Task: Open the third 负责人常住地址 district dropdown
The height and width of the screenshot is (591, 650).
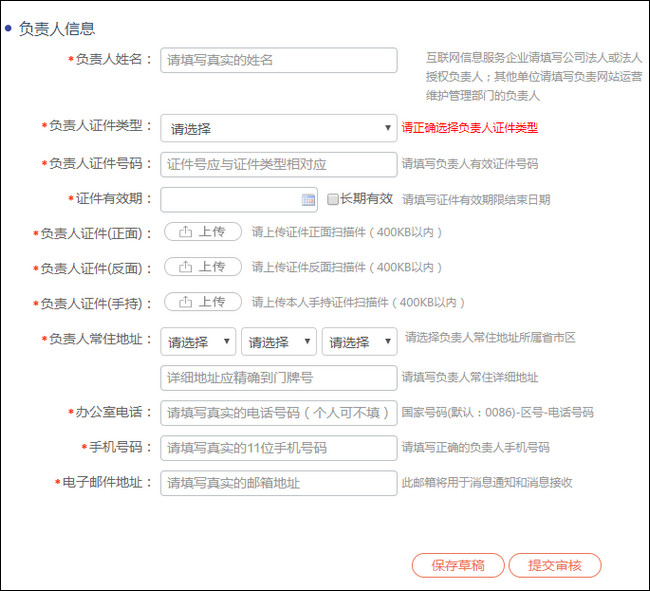Action: pos(359,342)
